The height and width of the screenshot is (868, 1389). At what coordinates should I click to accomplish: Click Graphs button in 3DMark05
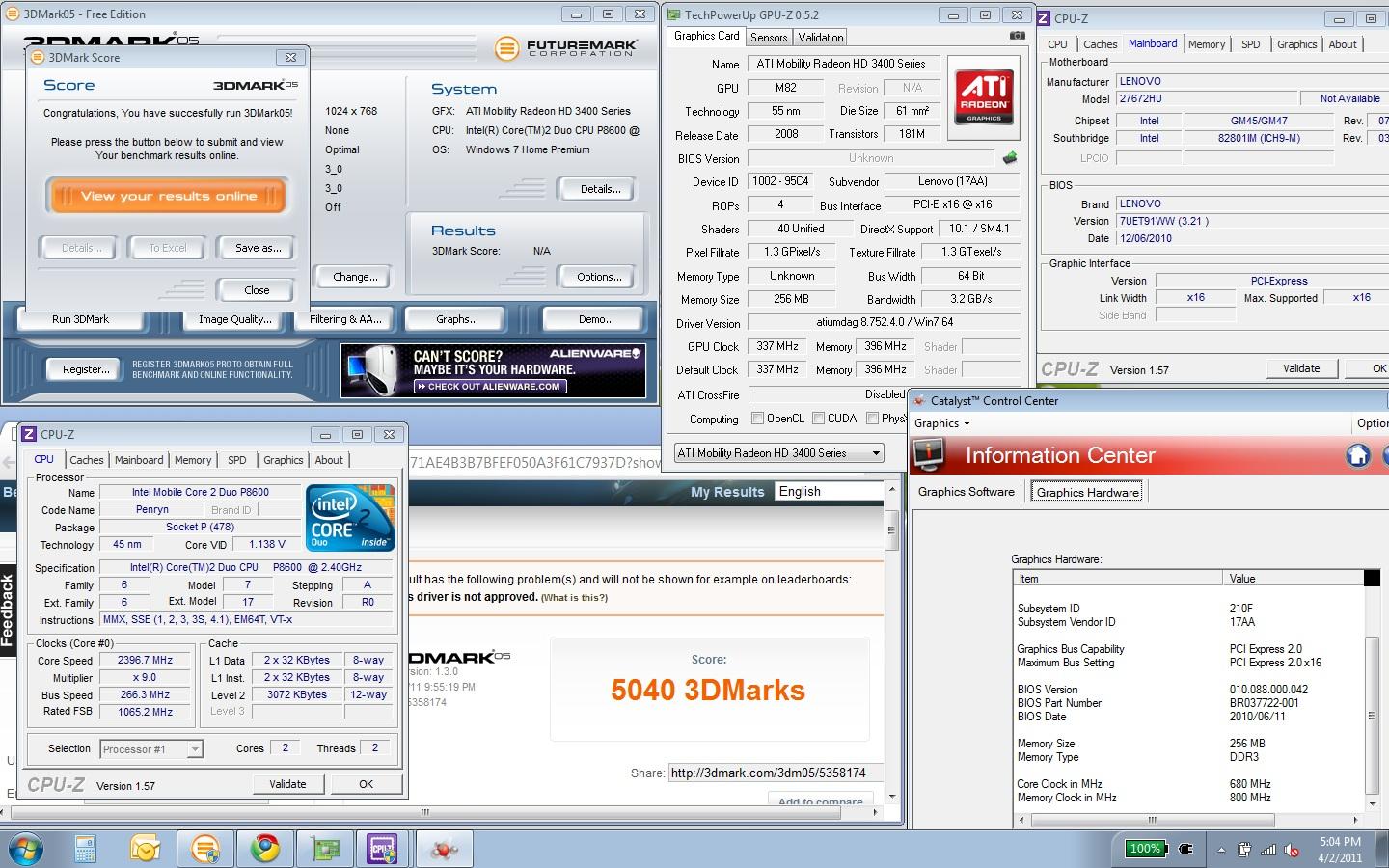coord(457,319)
